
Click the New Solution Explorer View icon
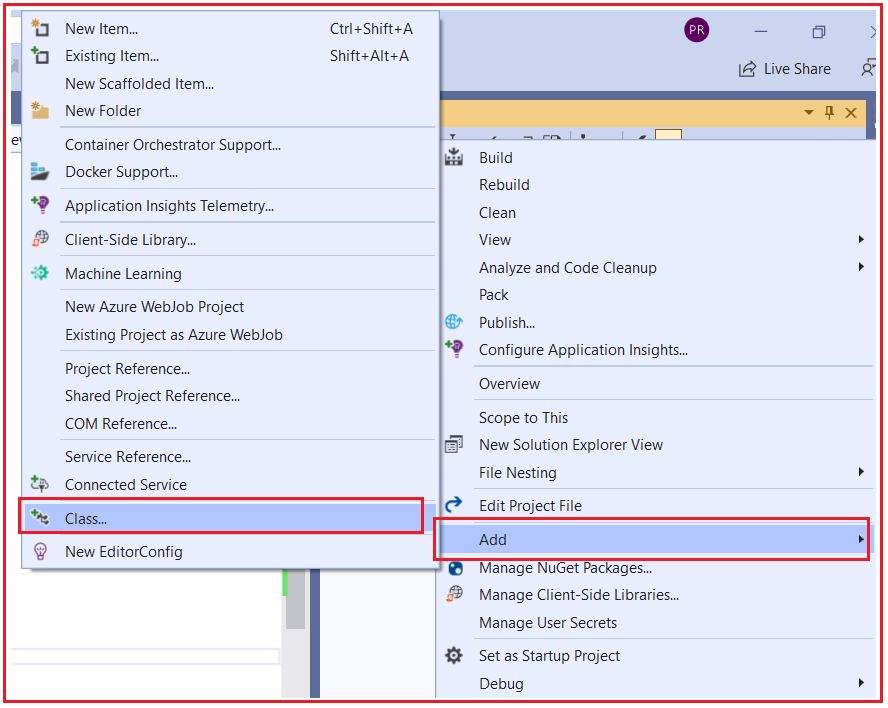coord(453,444)
